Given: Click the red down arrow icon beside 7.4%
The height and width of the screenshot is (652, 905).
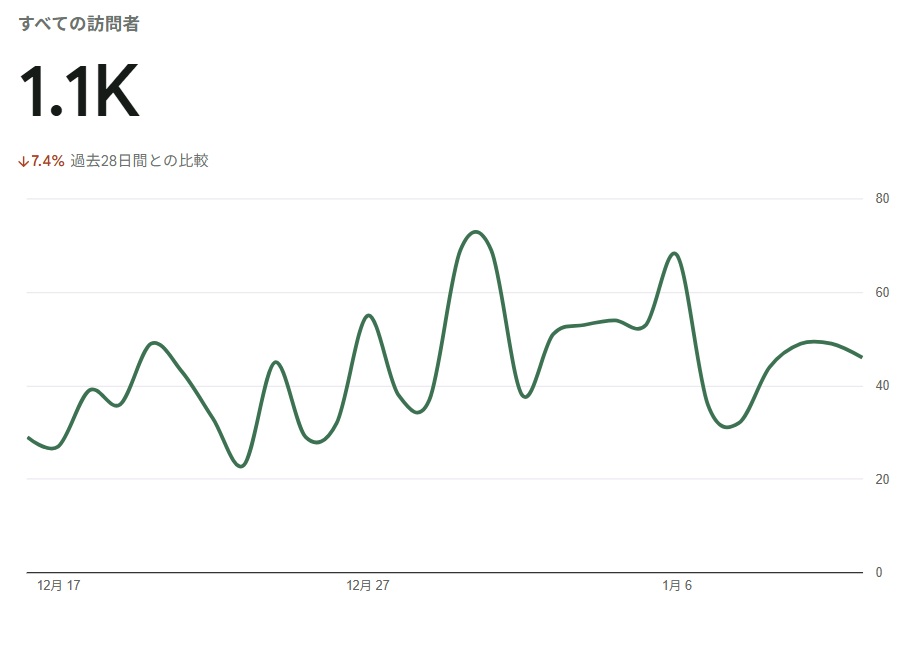Looking at the screenshot, I should [x=23, y=161].
